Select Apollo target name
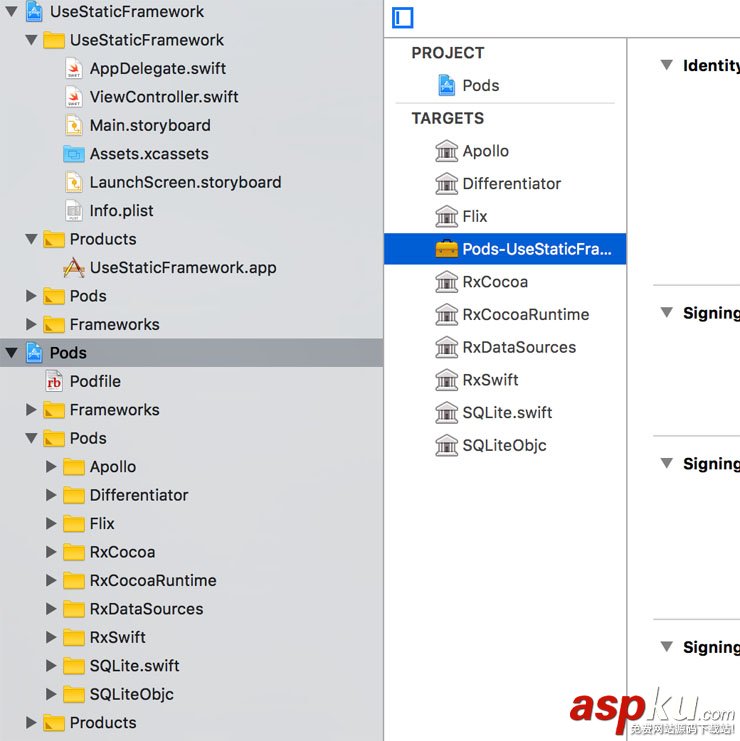Viewport: 740px width, 741px height. (485, 151)
